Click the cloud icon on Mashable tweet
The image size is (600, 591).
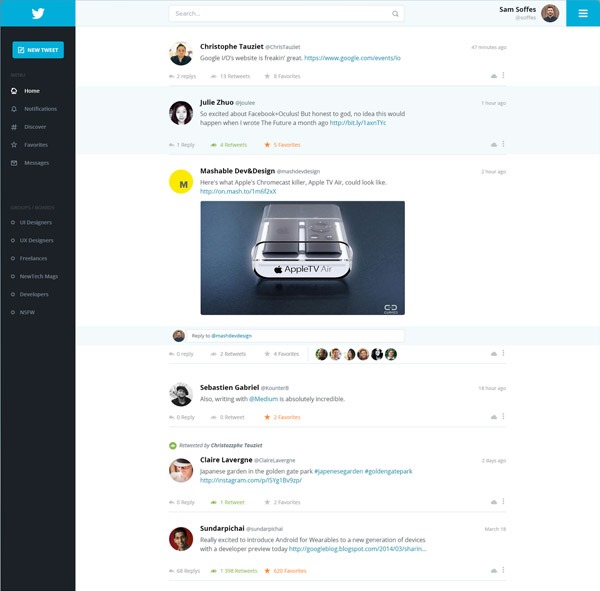pos(494,354)
